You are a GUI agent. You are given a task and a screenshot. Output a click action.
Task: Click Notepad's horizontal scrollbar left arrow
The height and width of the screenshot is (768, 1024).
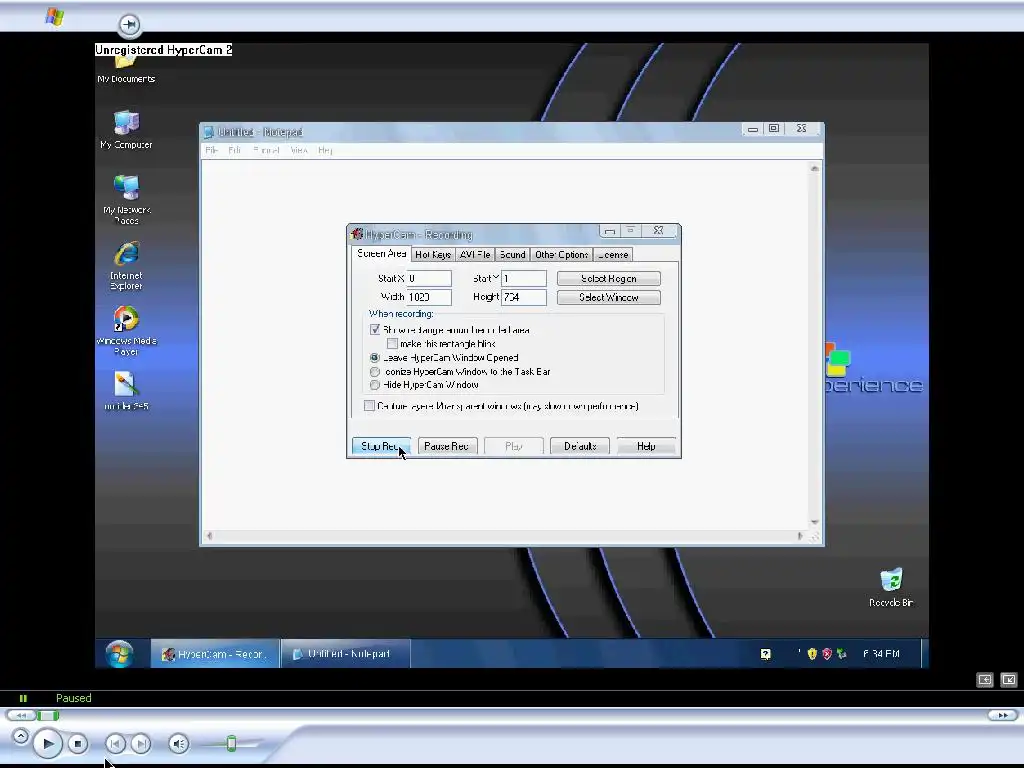click(209, 536)
